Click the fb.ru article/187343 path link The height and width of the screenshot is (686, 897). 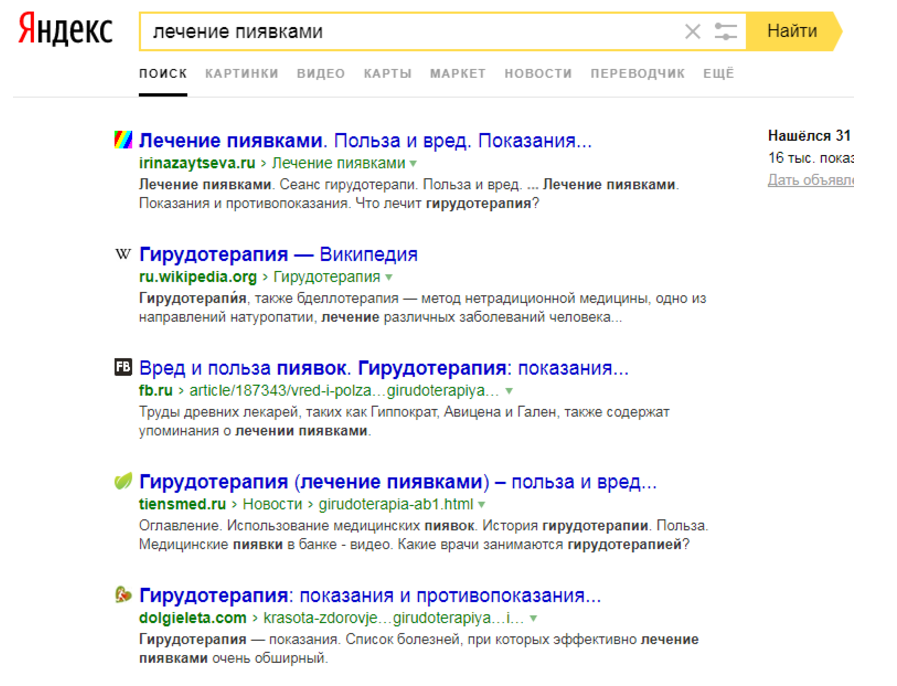coord(345,391)
